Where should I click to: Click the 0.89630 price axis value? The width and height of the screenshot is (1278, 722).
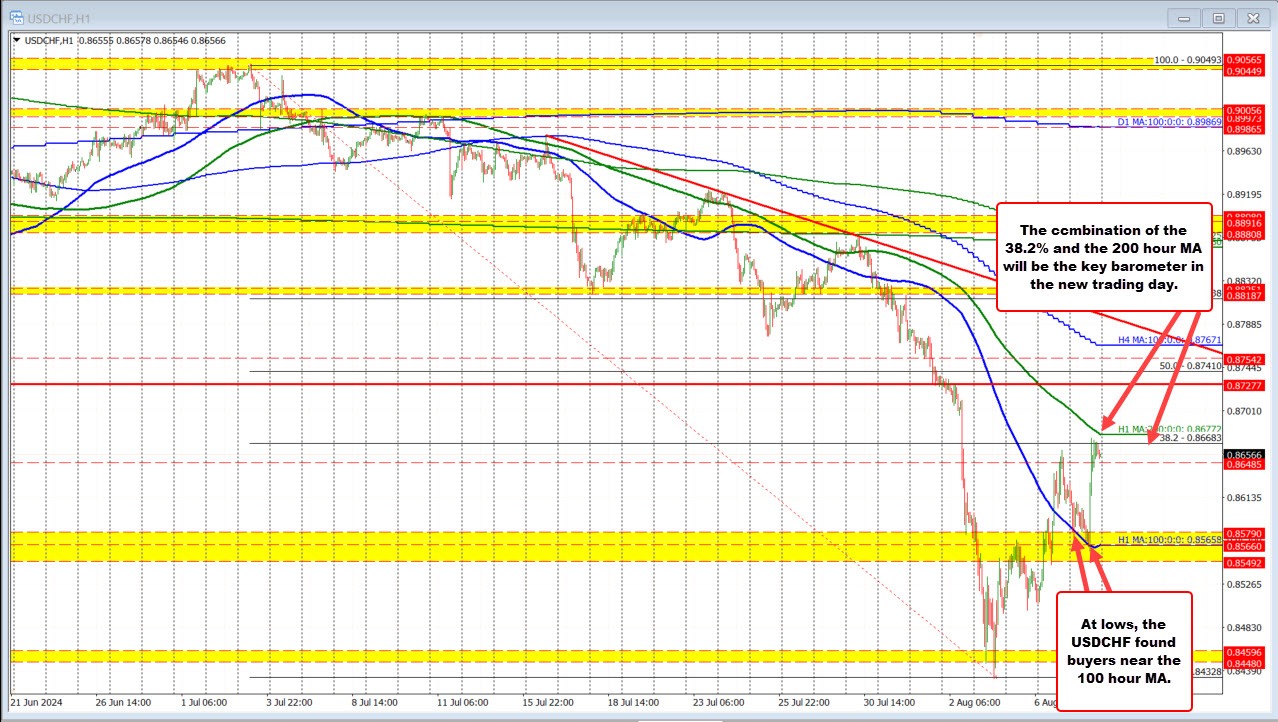point(1246,152)
